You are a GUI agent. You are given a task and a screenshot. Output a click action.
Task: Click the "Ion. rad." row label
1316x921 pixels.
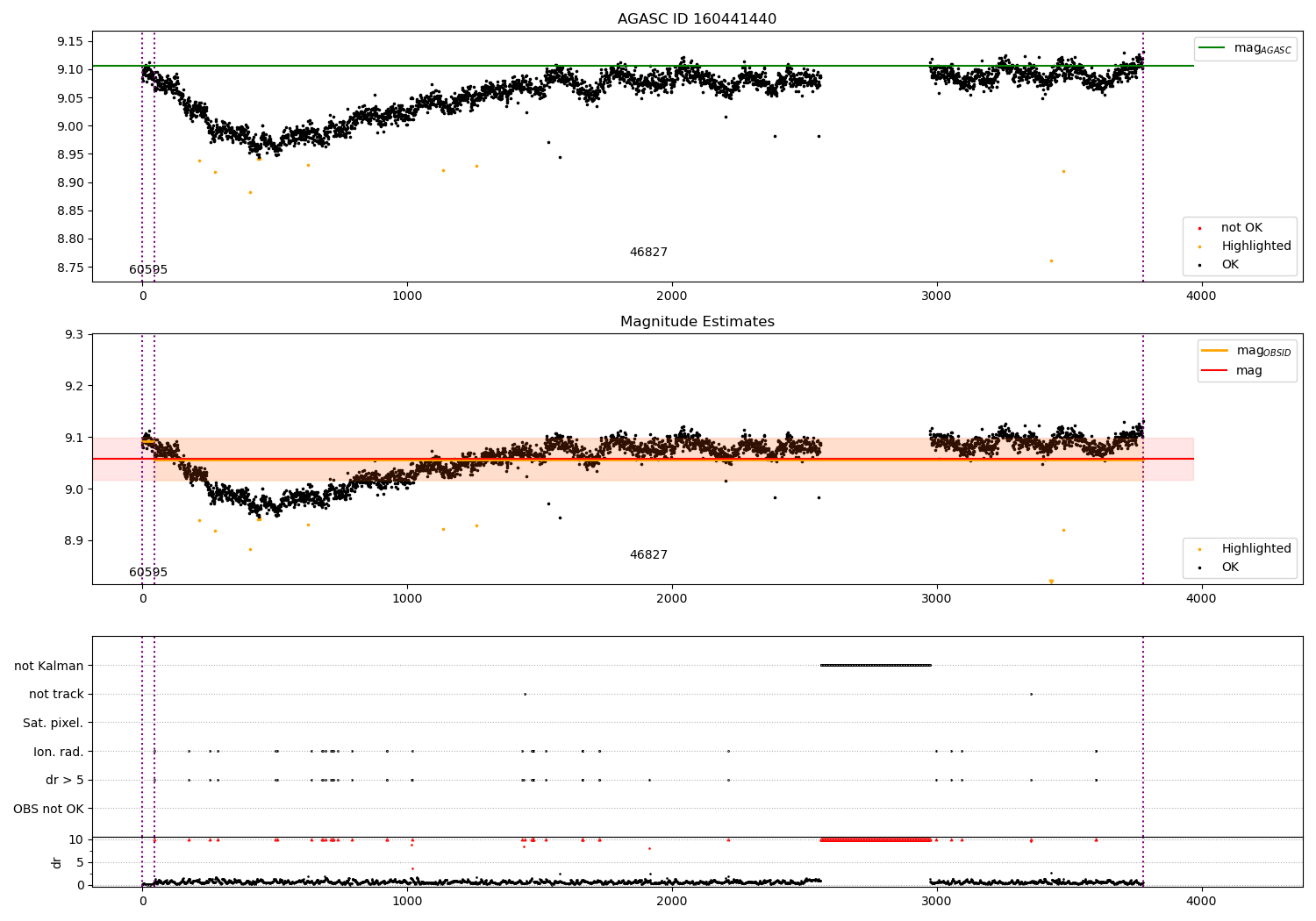(x=59, y=752)
